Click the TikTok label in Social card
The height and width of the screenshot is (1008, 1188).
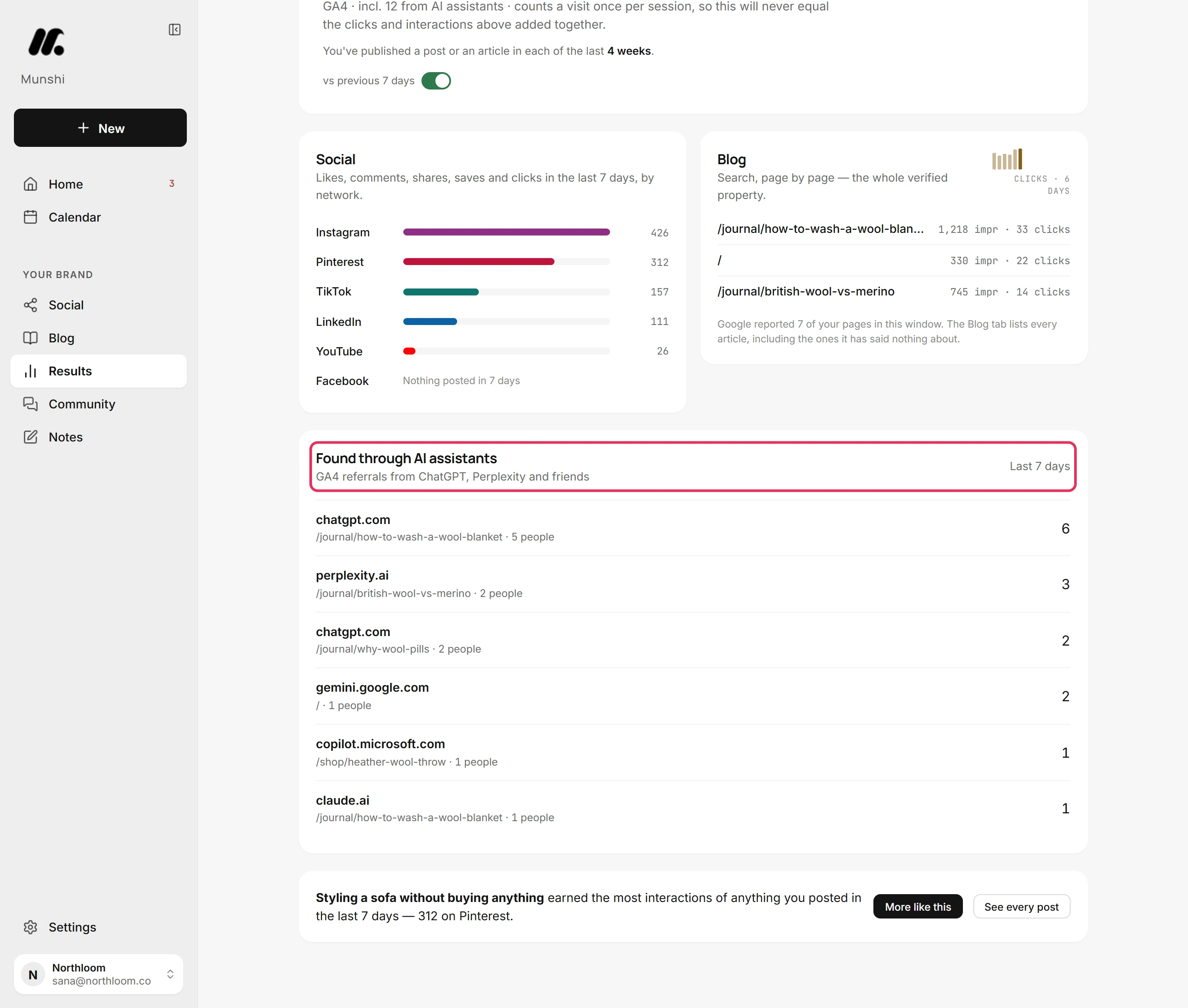(x=334, y=292)
